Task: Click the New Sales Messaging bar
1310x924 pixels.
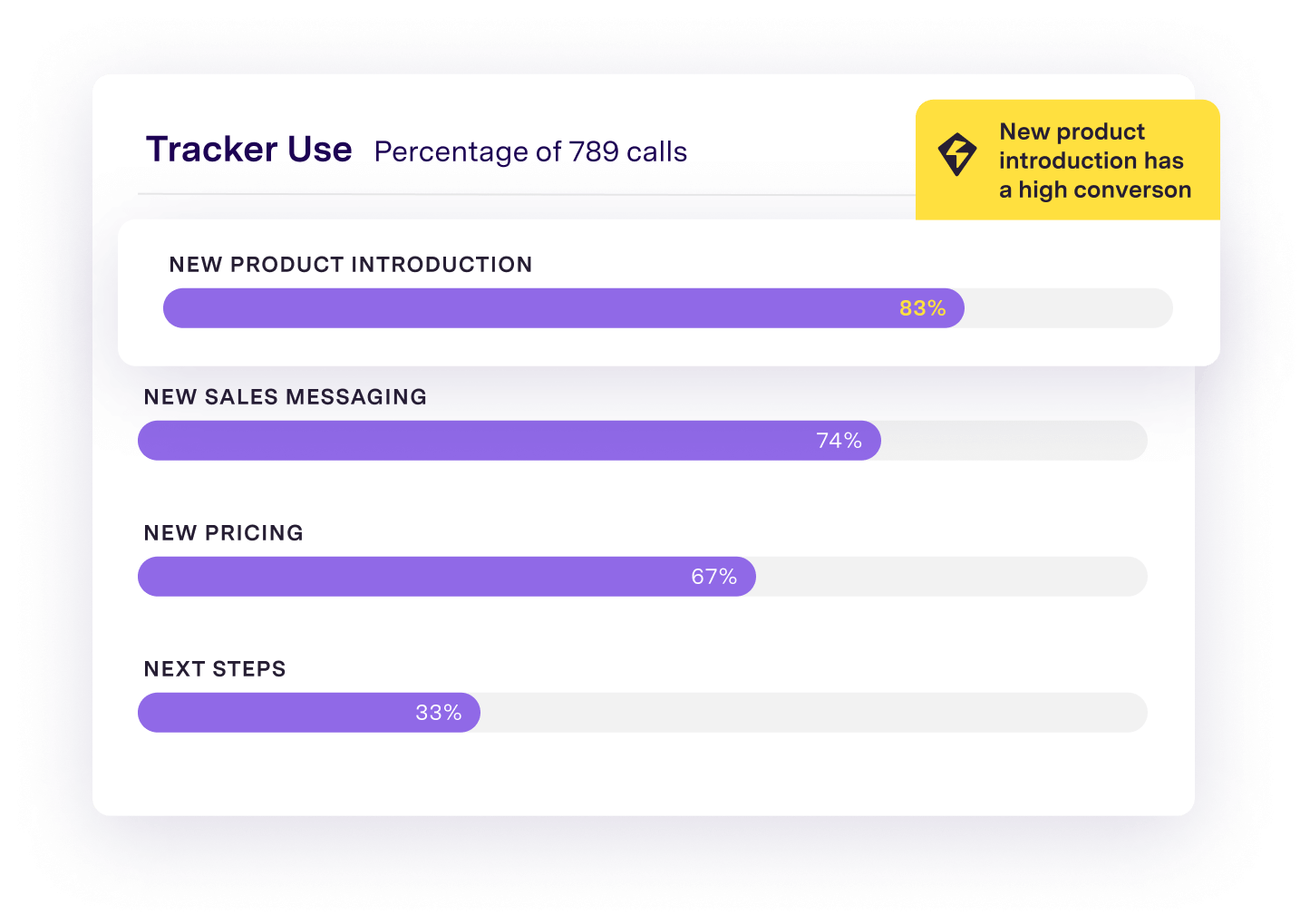Action: coord(643,441)
